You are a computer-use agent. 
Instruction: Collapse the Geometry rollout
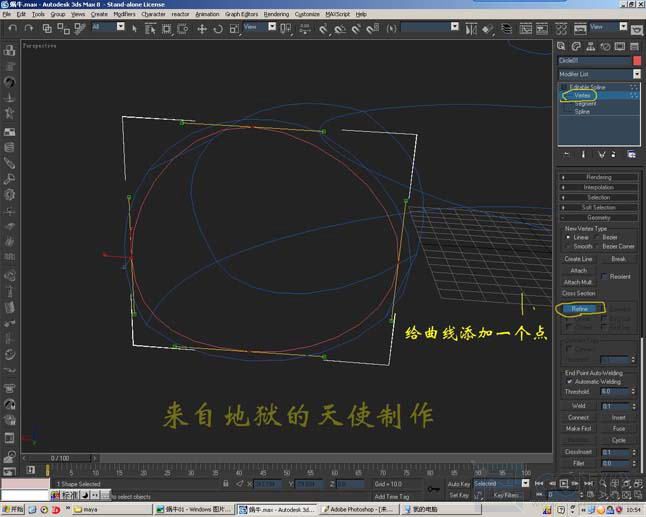click(599, 218)
